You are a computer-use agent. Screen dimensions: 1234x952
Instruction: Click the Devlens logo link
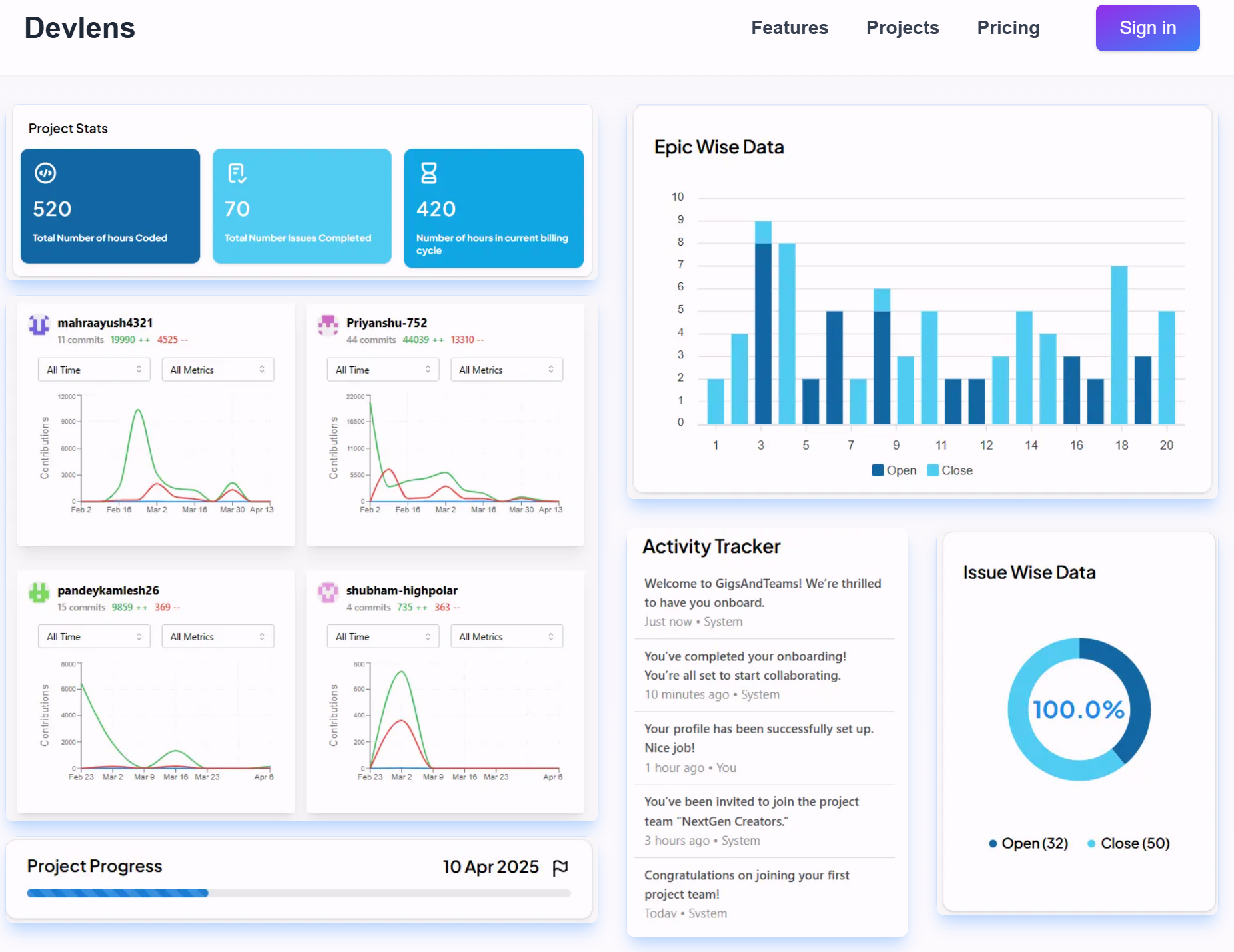tap(80, 28)
